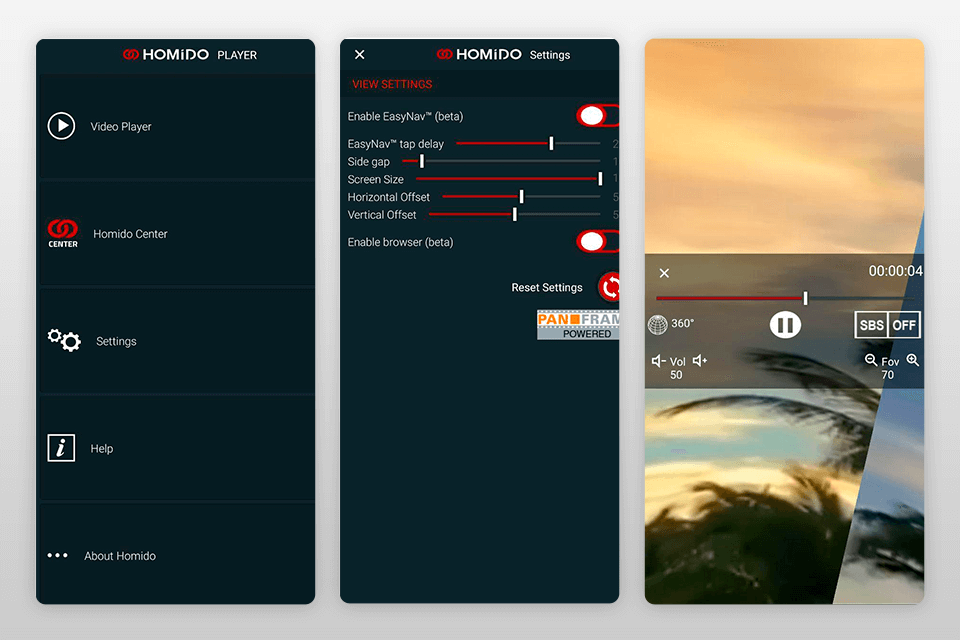Screen dimensions: 960x640
Task: Decrease volume with the minus speaker icon
Action: point(657,361)
